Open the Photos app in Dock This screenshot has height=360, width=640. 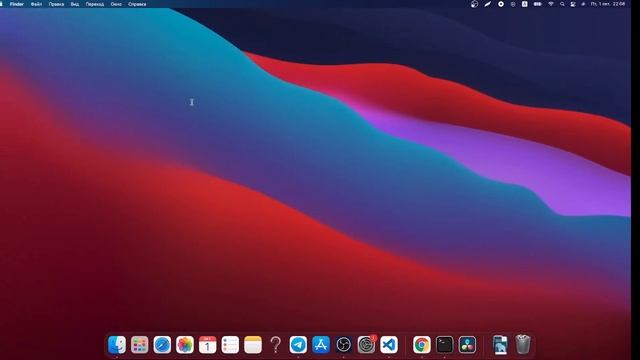(185, 345)
